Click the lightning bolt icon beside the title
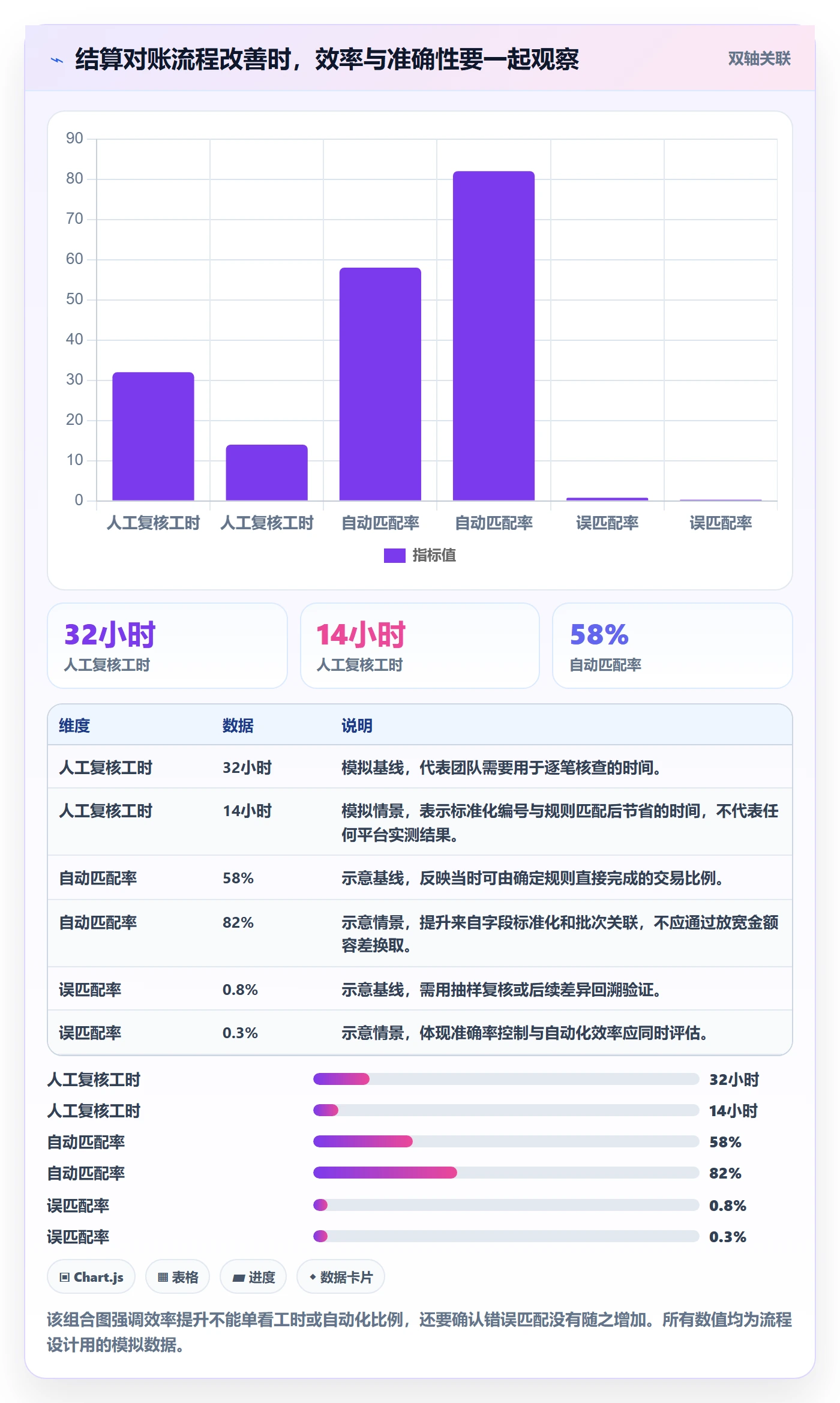Viewport: 840px width, 1403px height. [57, 59]
